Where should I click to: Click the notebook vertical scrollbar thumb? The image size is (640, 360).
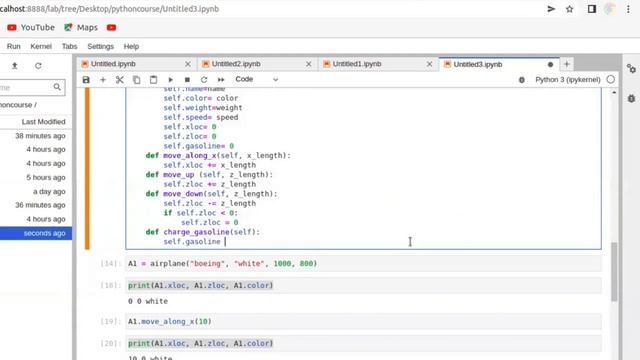614,272
